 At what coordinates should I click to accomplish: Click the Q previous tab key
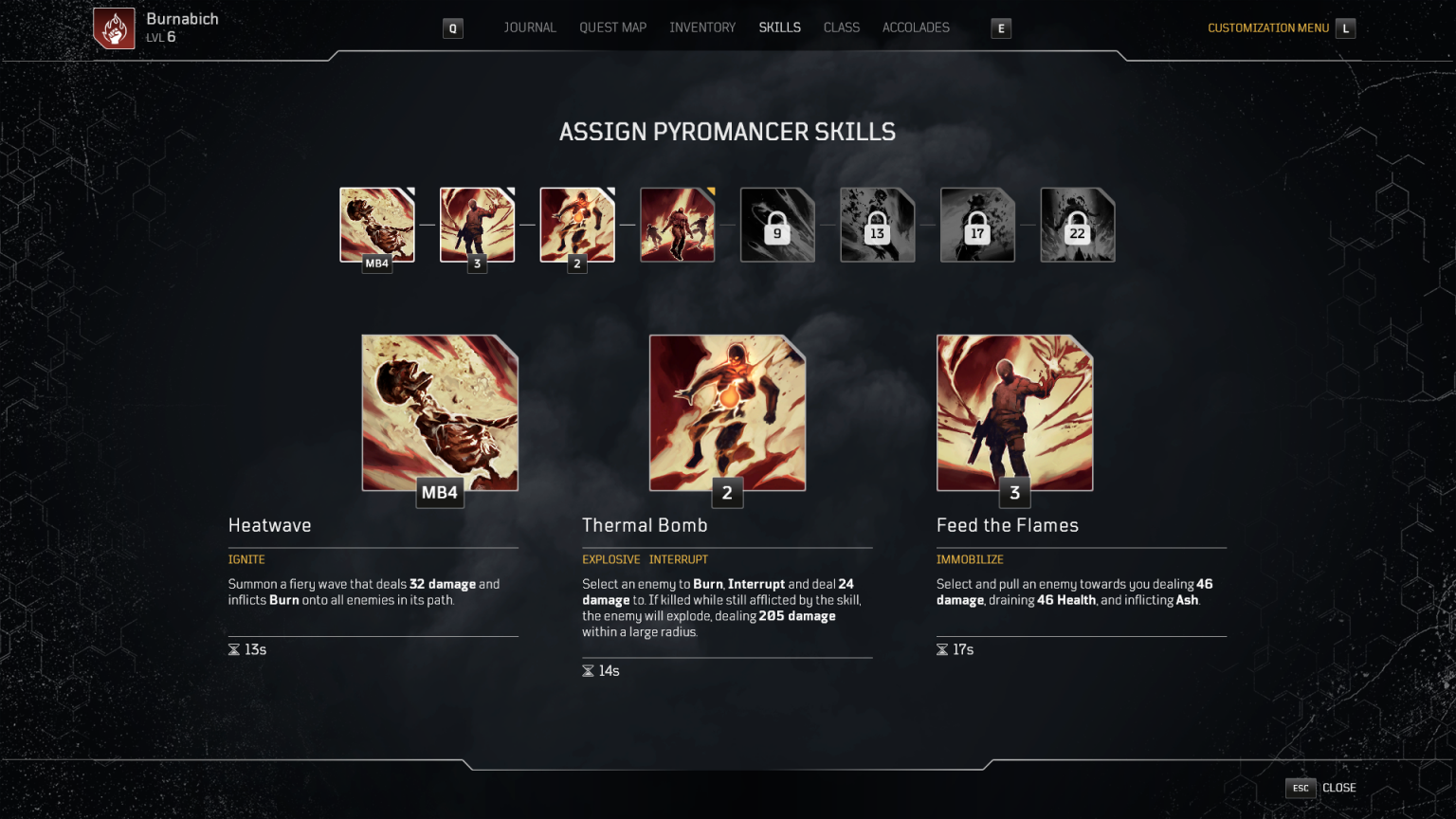[453, 28]
